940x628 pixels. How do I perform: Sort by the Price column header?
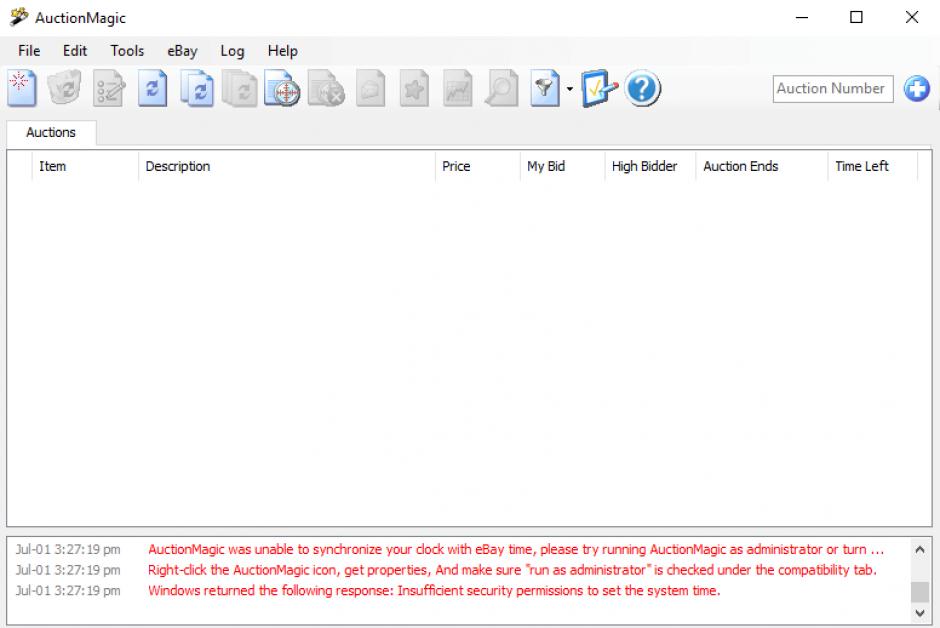(x=477, y=167)
